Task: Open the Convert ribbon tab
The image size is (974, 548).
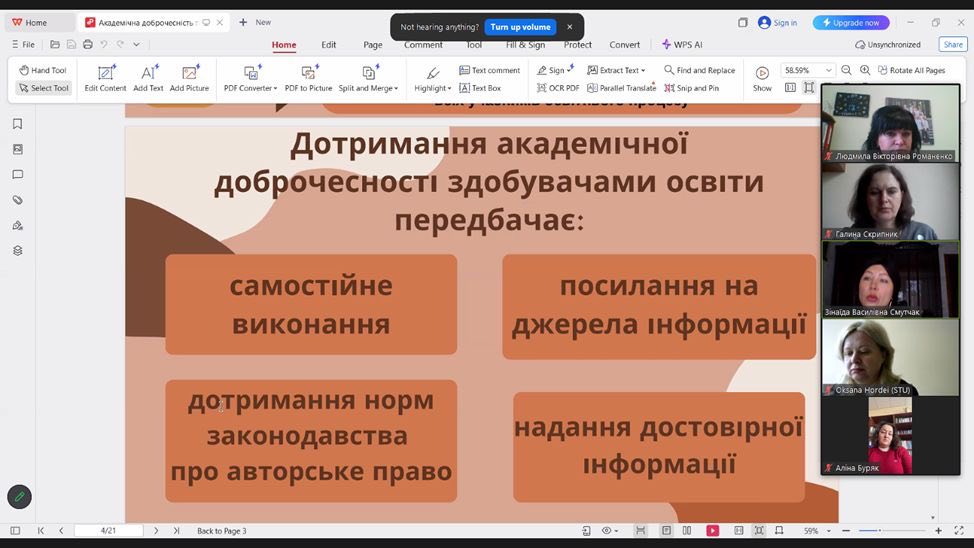Action: tap(624, 45)
